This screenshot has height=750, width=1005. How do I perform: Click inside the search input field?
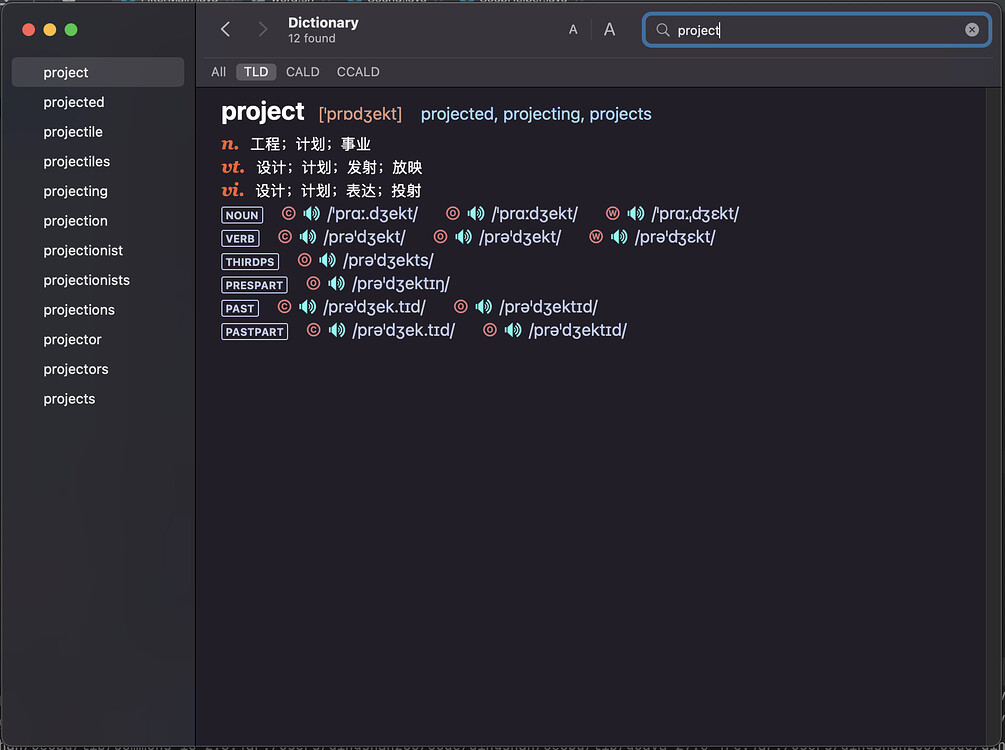tap(800, 30)
